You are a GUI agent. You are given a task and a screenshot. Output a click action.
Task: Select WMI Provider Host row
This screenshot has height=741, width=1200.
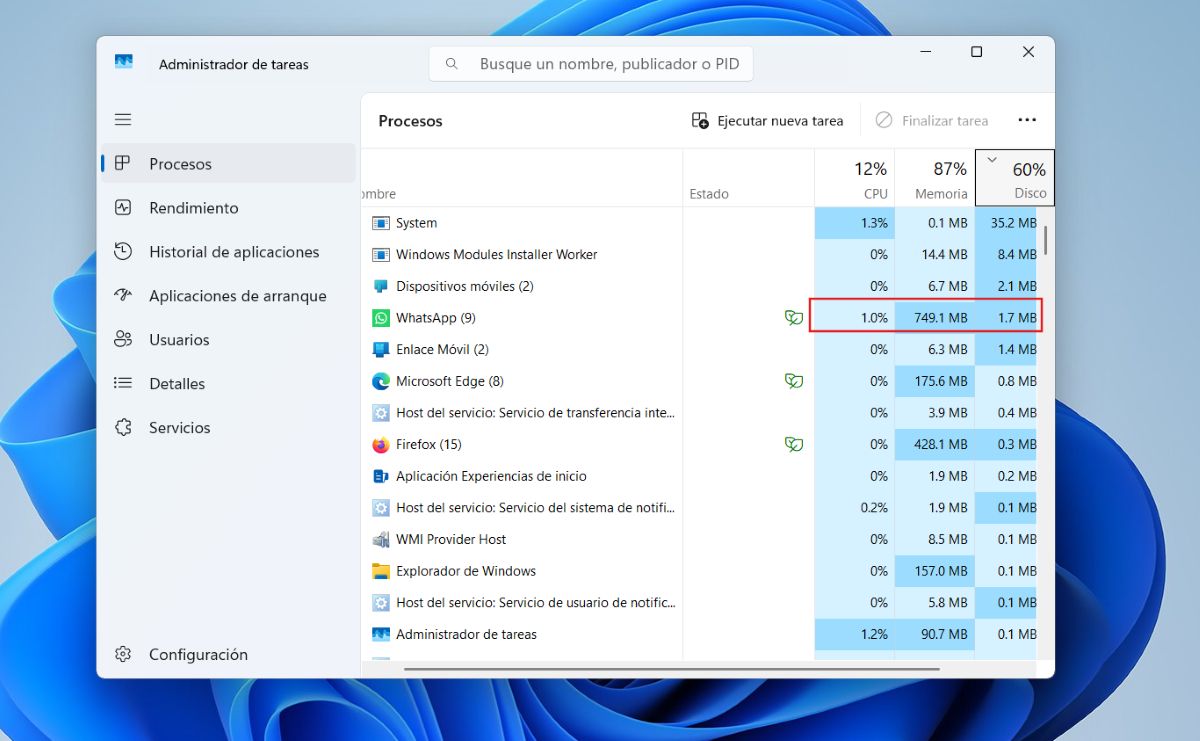[700, 539]
